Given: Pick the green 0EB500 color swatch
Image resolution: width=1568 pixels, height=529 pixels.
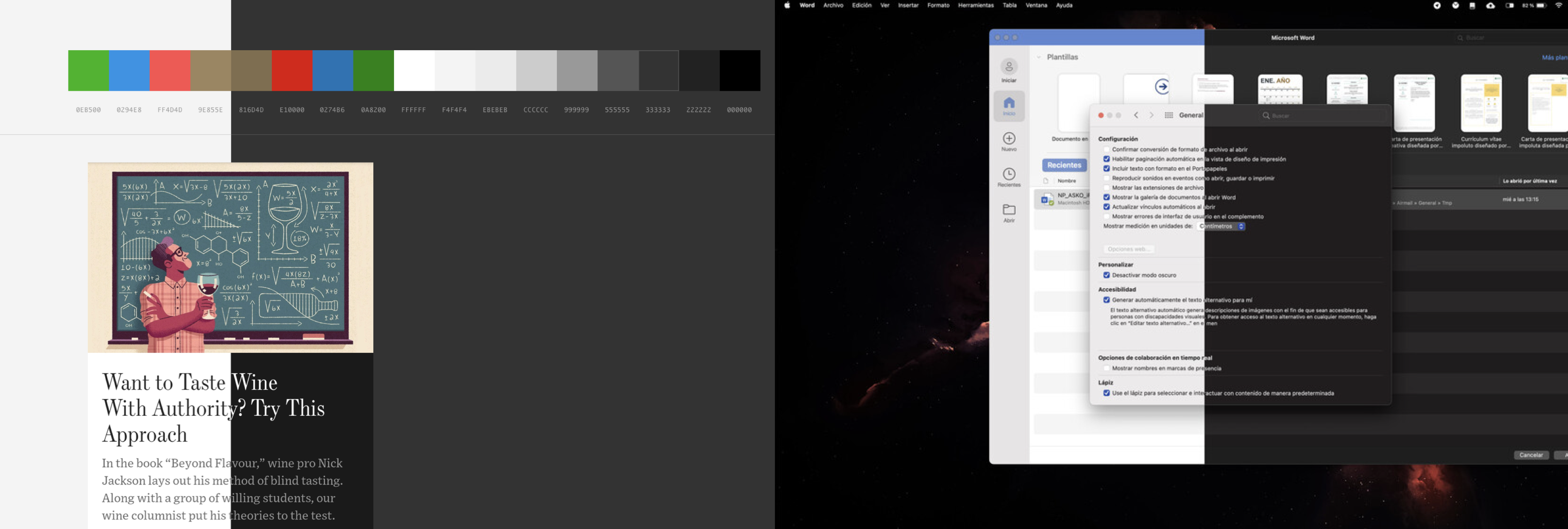Looking at the screenshot, I should tap(88, 70).
